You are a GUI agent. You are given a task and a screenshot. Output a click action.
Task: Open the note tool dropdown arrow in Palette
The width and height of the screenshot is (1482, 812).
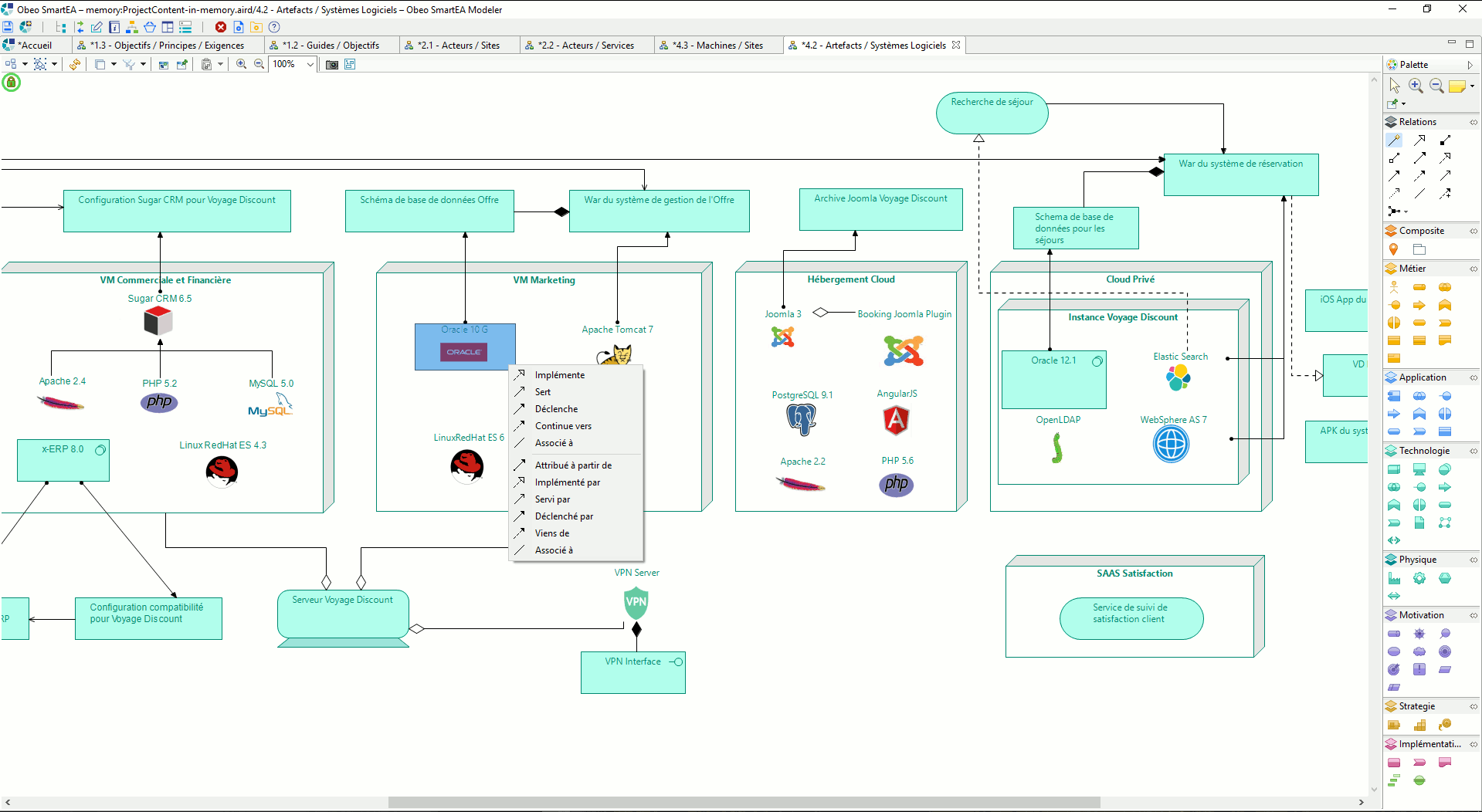click(1472, 86)
